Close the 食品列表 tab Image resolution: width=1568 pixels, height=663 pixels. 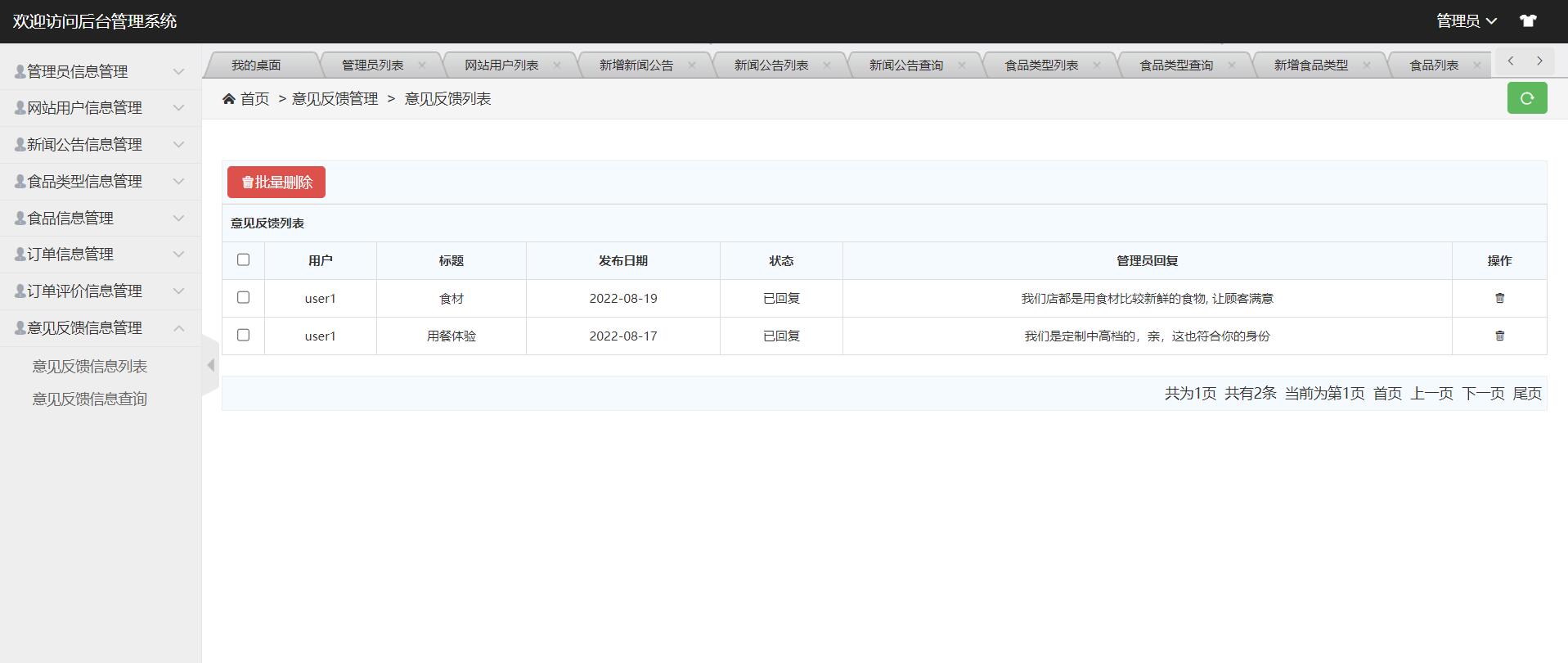tap(1477, 65)
